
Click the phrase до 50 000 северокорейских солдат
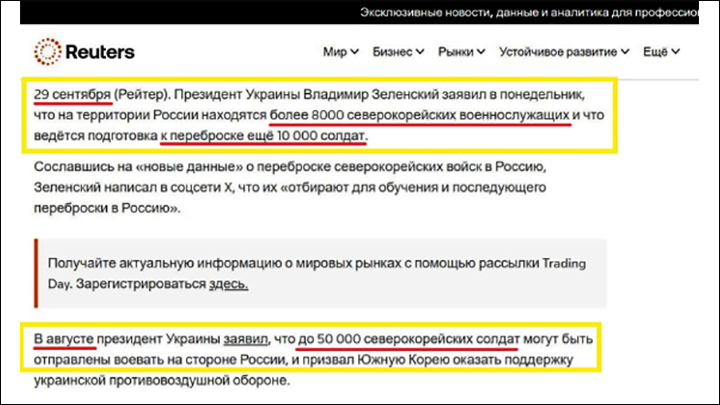coord(409,339)
